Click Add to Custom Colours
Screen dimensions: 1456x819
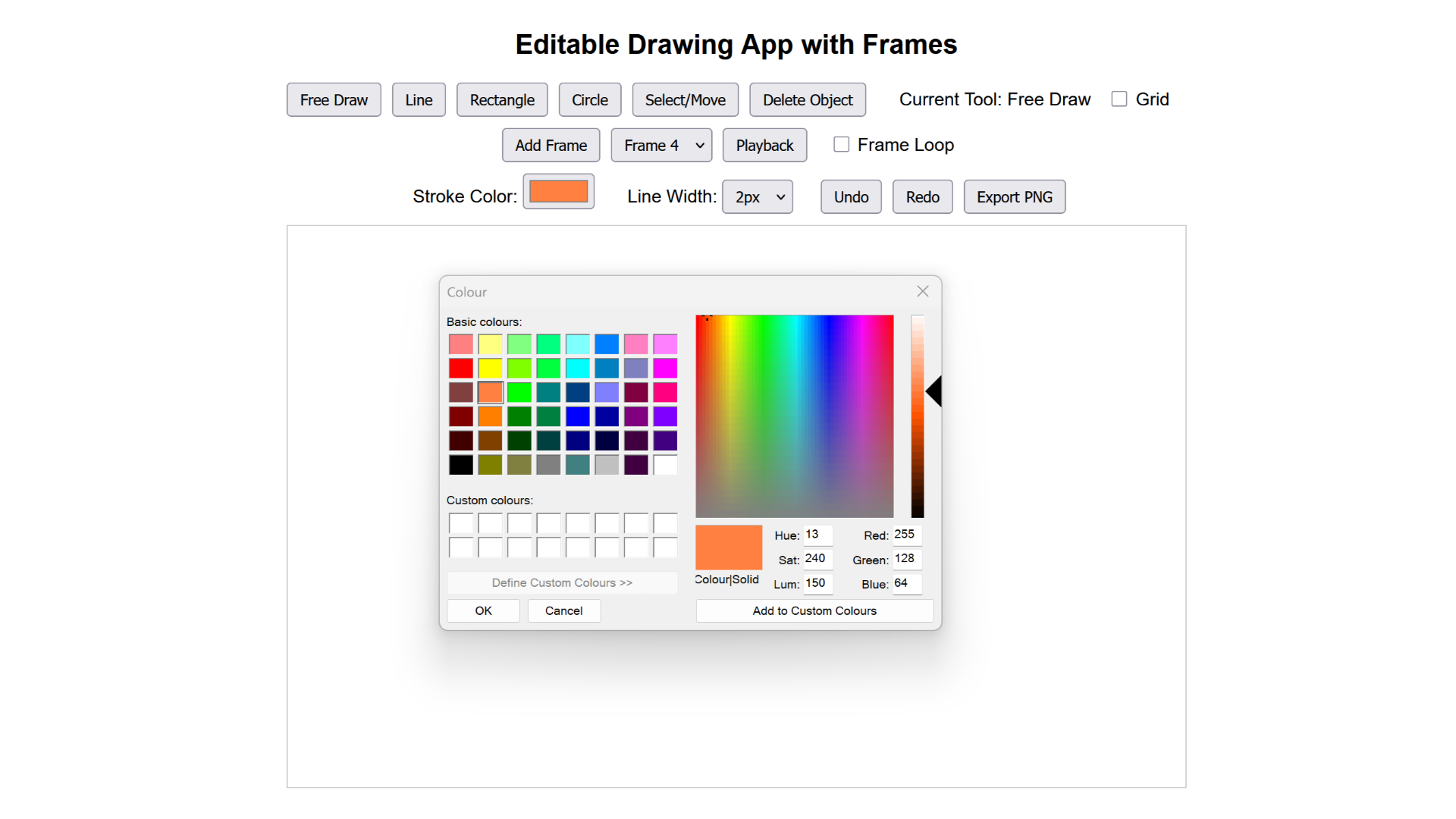(x=814, y=611)
